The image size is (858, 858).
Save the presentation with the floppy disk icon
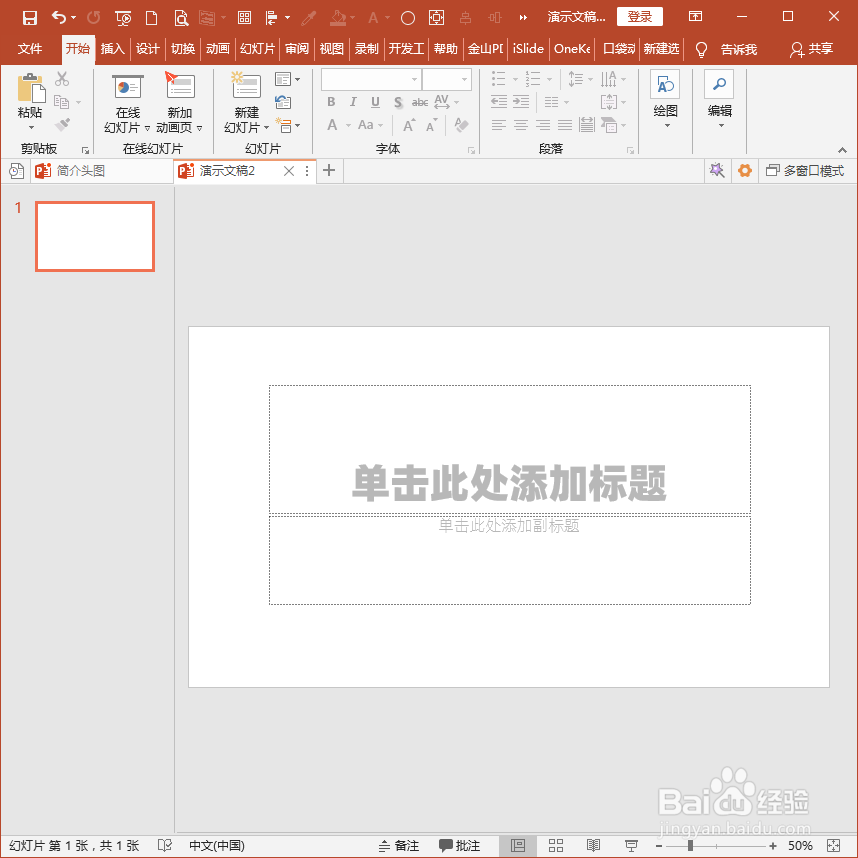(x=30, y=18)
